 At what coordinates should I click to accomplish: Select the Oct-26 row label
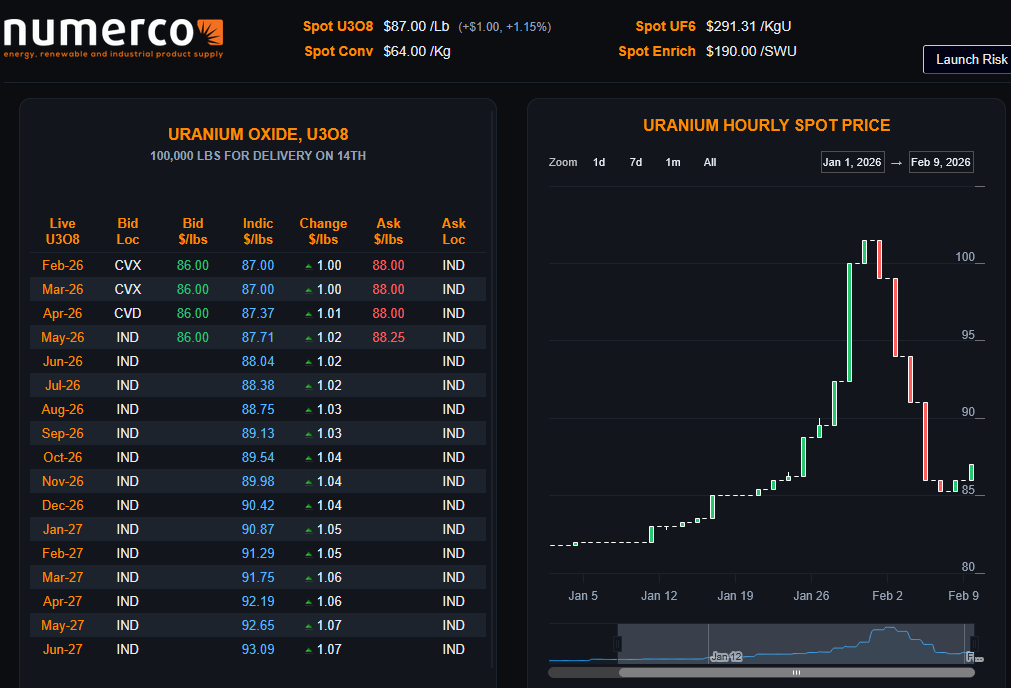pos(63,458)
